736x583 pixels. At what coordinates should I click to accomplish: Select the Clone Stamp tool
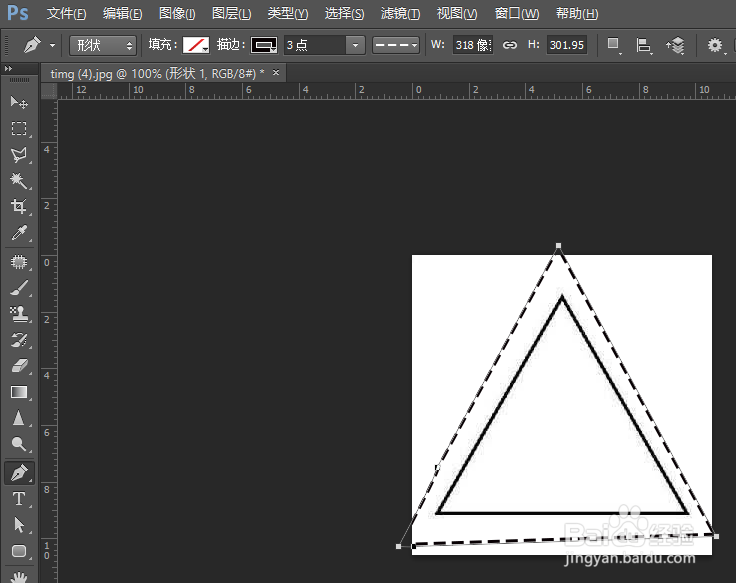[19, 314]
